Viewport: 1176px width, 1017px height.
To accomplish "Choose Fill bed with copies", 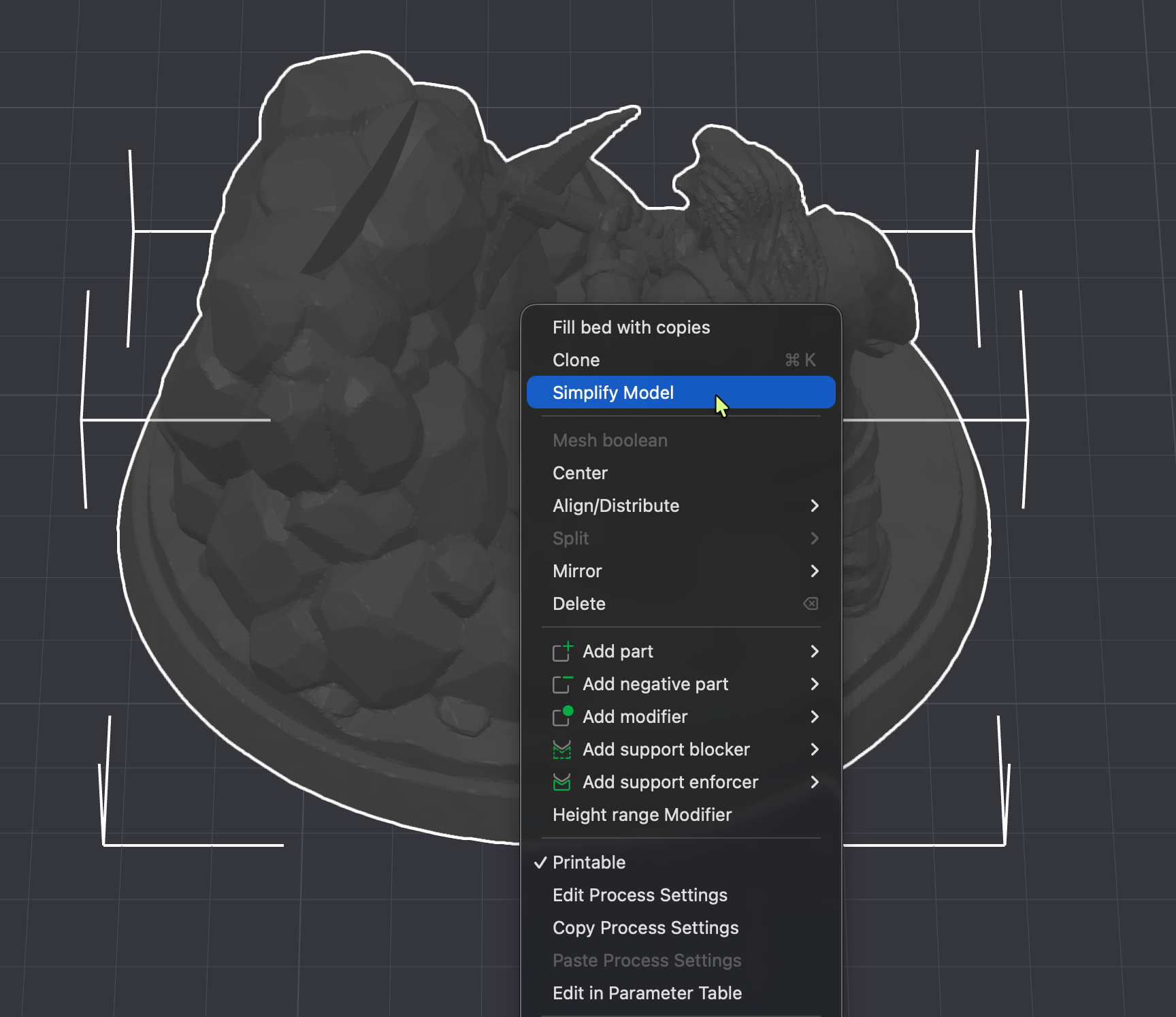I will click(x=631, y=327).
